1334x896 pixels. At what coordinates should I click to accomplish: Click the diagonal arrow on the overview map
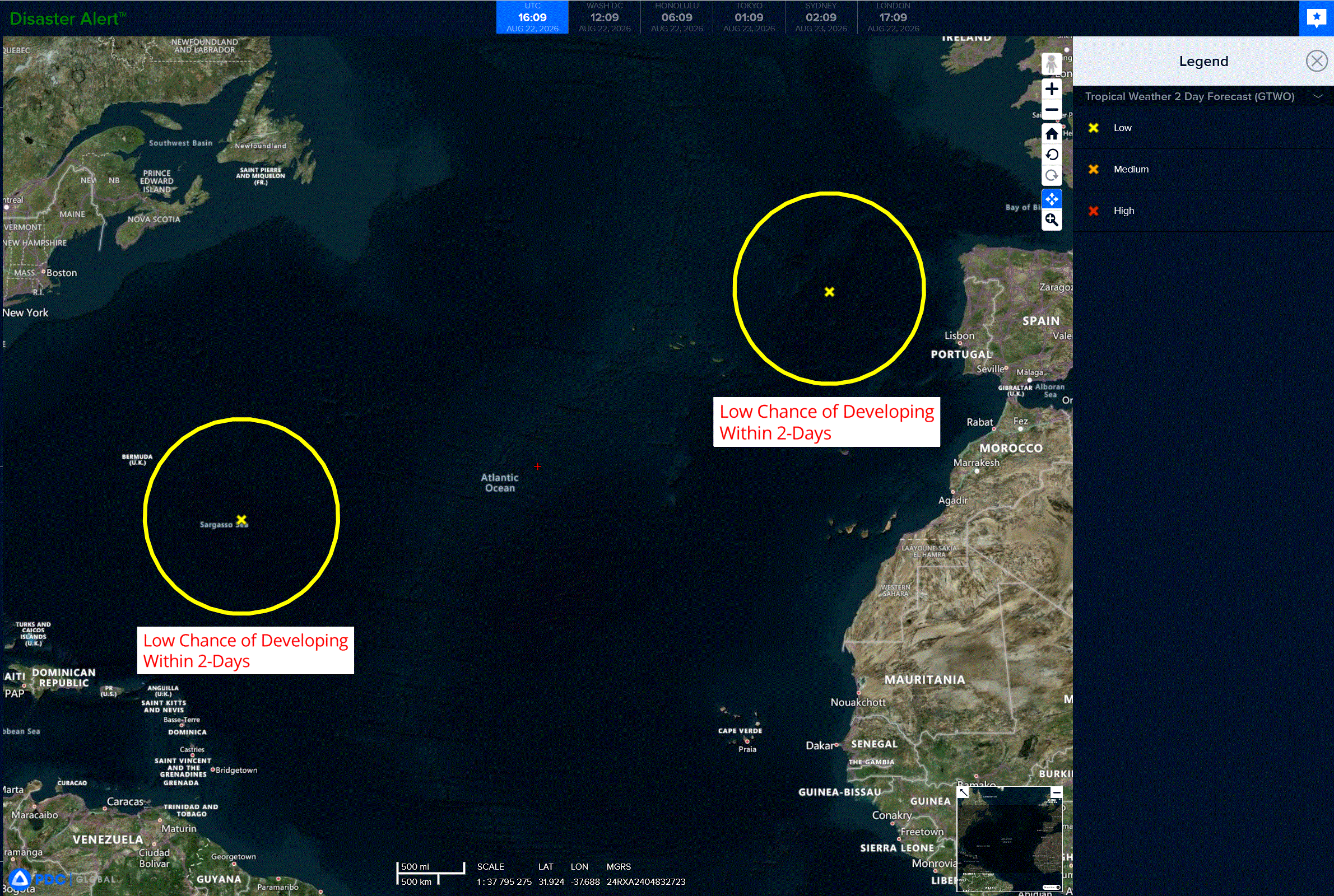point(963,792)
